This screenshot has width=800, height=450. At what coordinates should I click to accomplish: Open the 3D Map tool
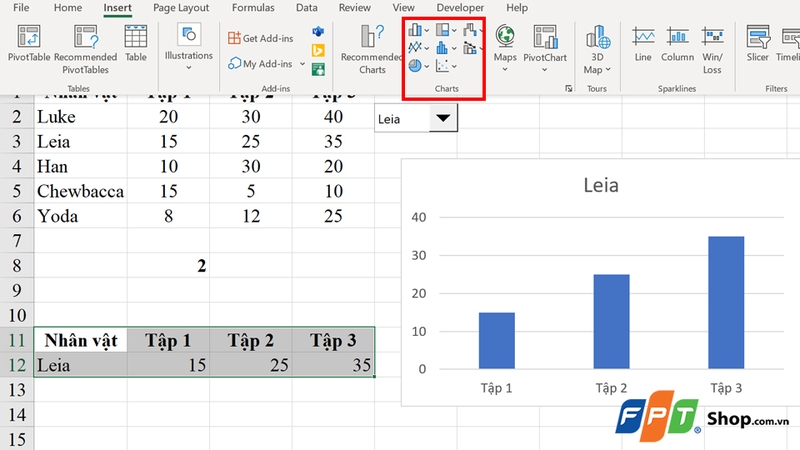[597, 49]
